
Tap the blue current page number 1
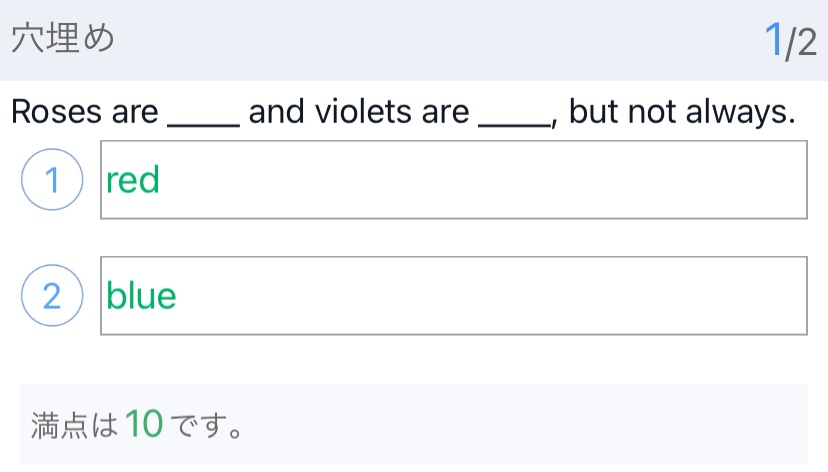pos(773,41)
